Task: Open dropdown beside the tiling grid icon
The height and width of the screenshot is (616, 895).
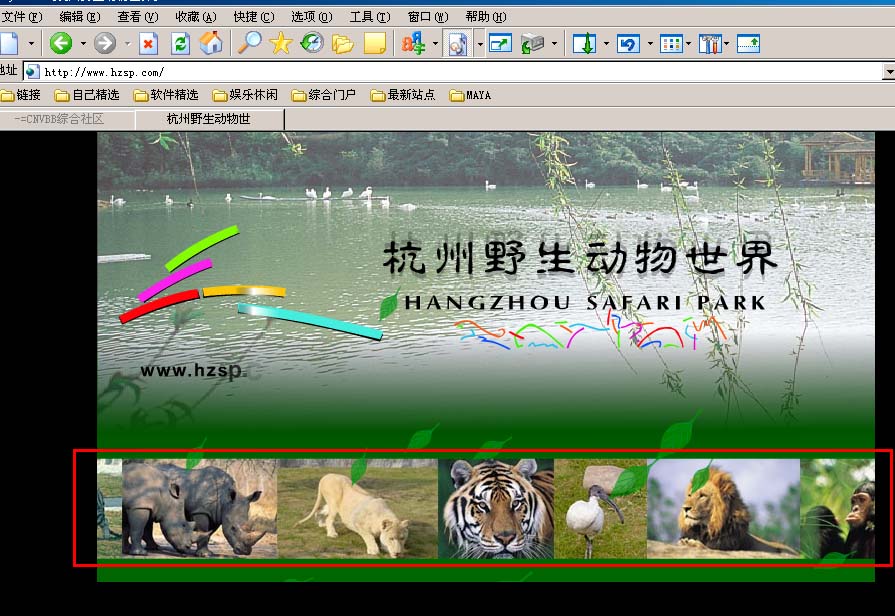Action: point(688,43)
